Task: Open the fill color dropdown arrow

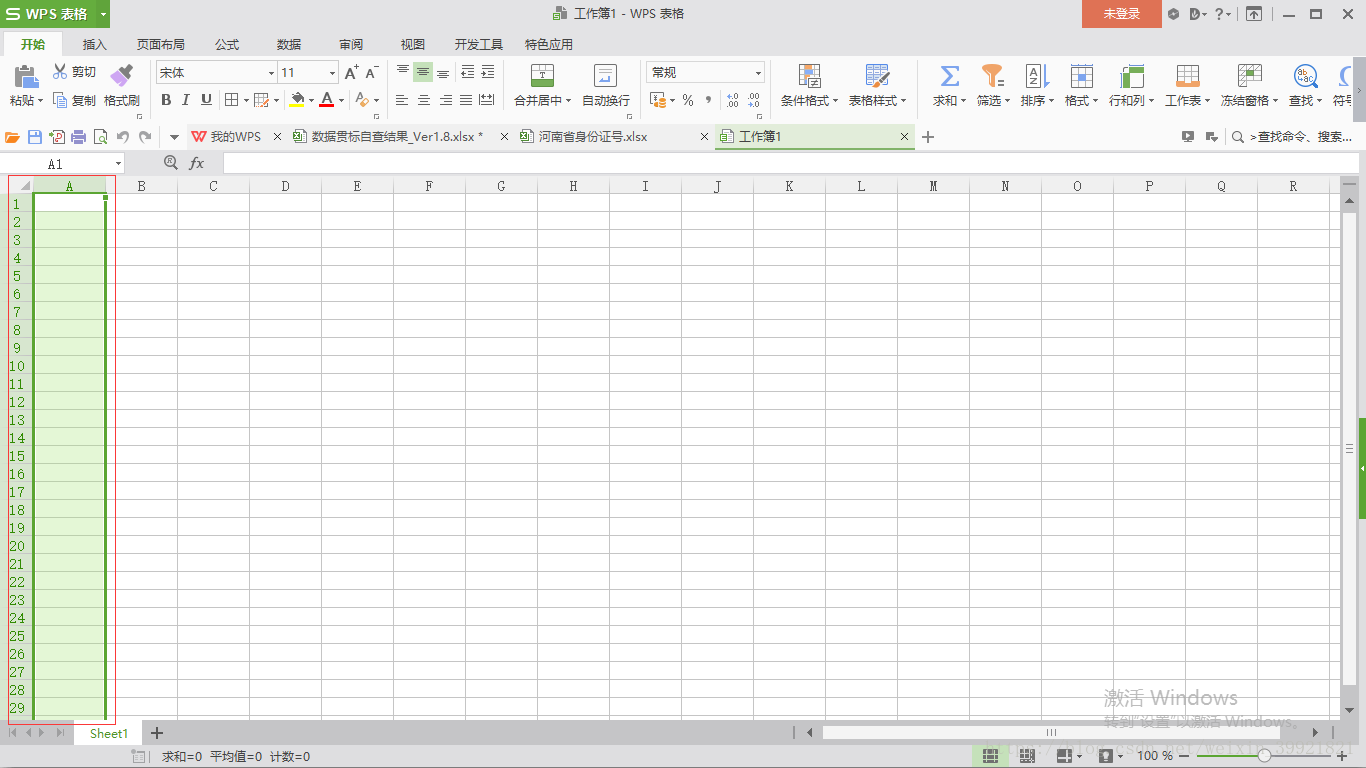Action: click(x=311, y=100)
